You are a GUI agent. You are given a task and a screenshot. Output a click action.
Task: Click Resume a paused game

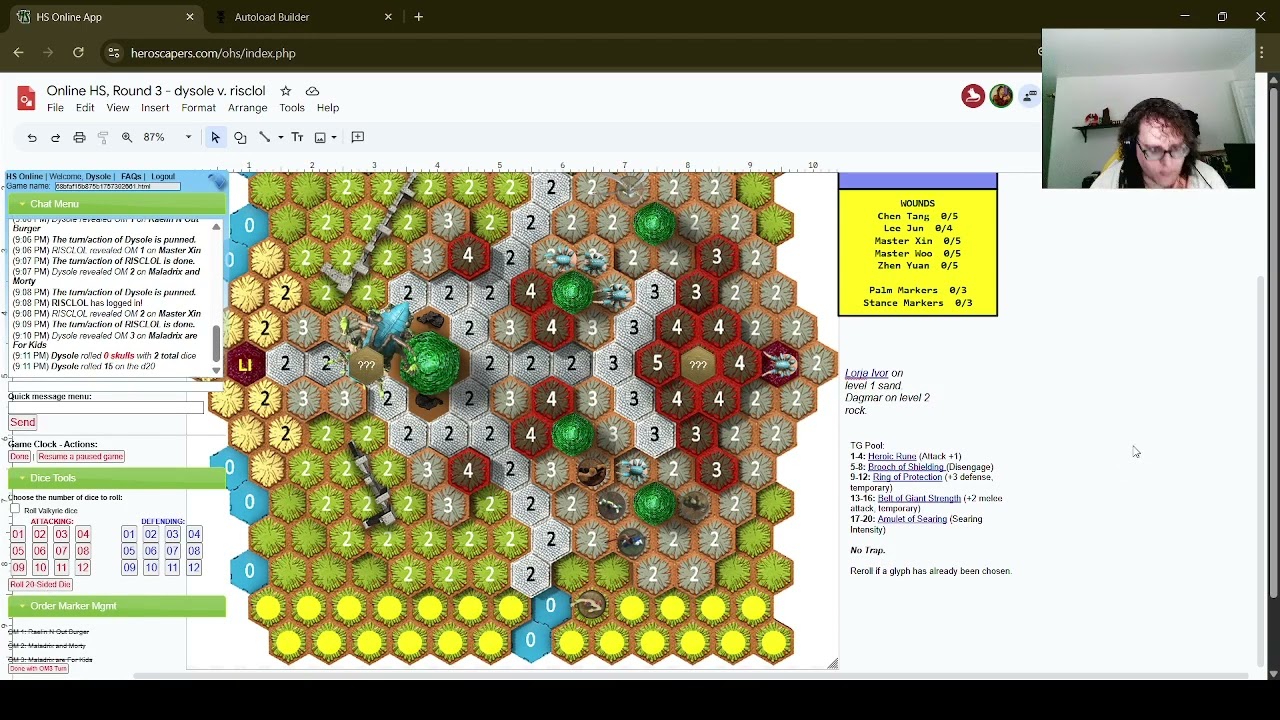click(80, 457)
